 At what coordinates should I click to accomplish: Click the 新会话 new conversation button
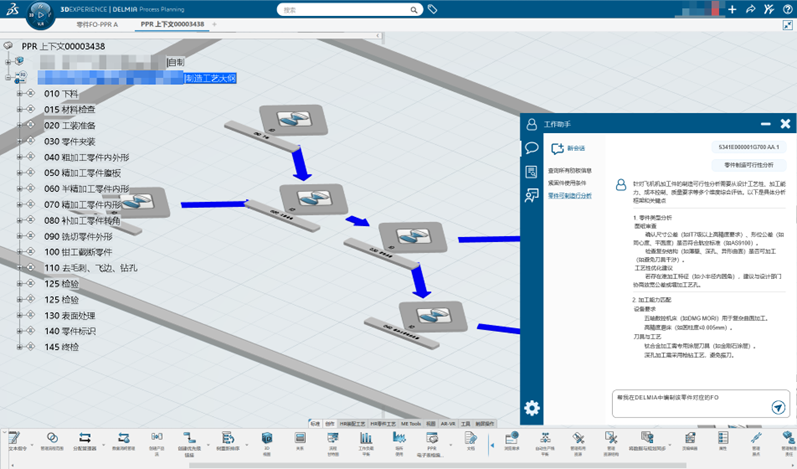coord(568,148)
